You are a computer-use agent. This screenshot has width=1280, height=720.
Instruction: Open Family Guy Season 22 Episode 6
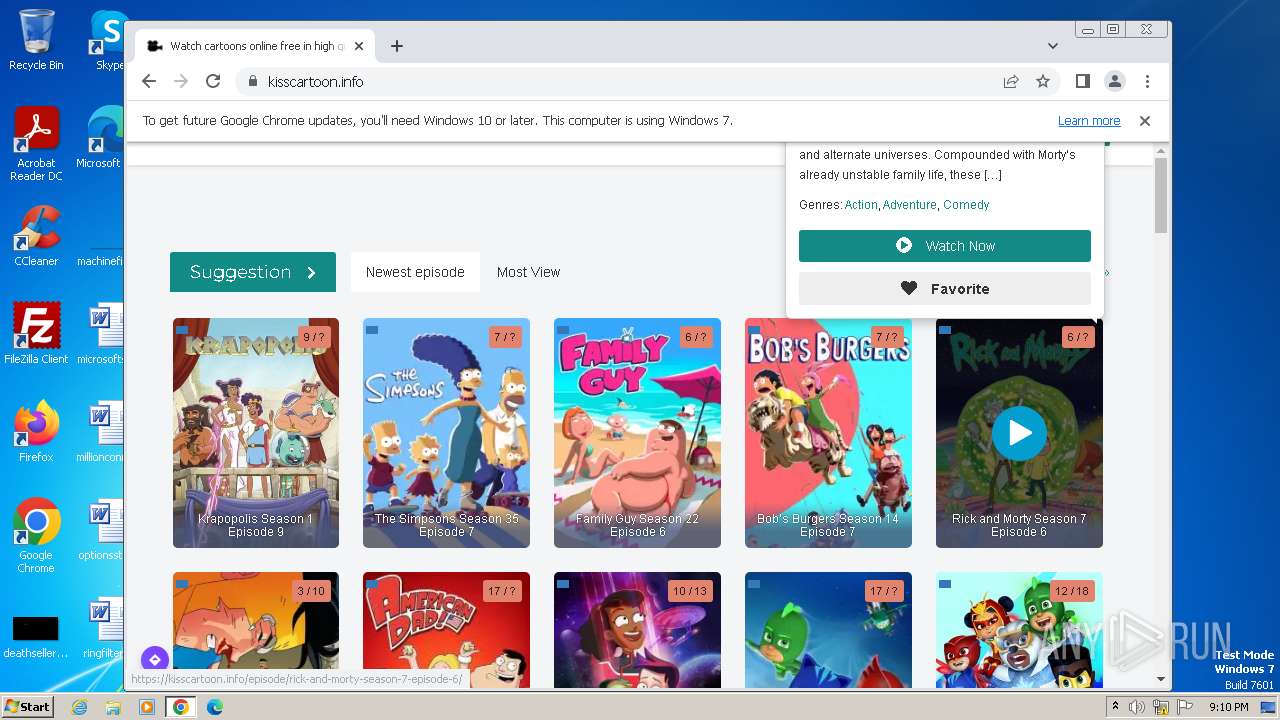637,433
